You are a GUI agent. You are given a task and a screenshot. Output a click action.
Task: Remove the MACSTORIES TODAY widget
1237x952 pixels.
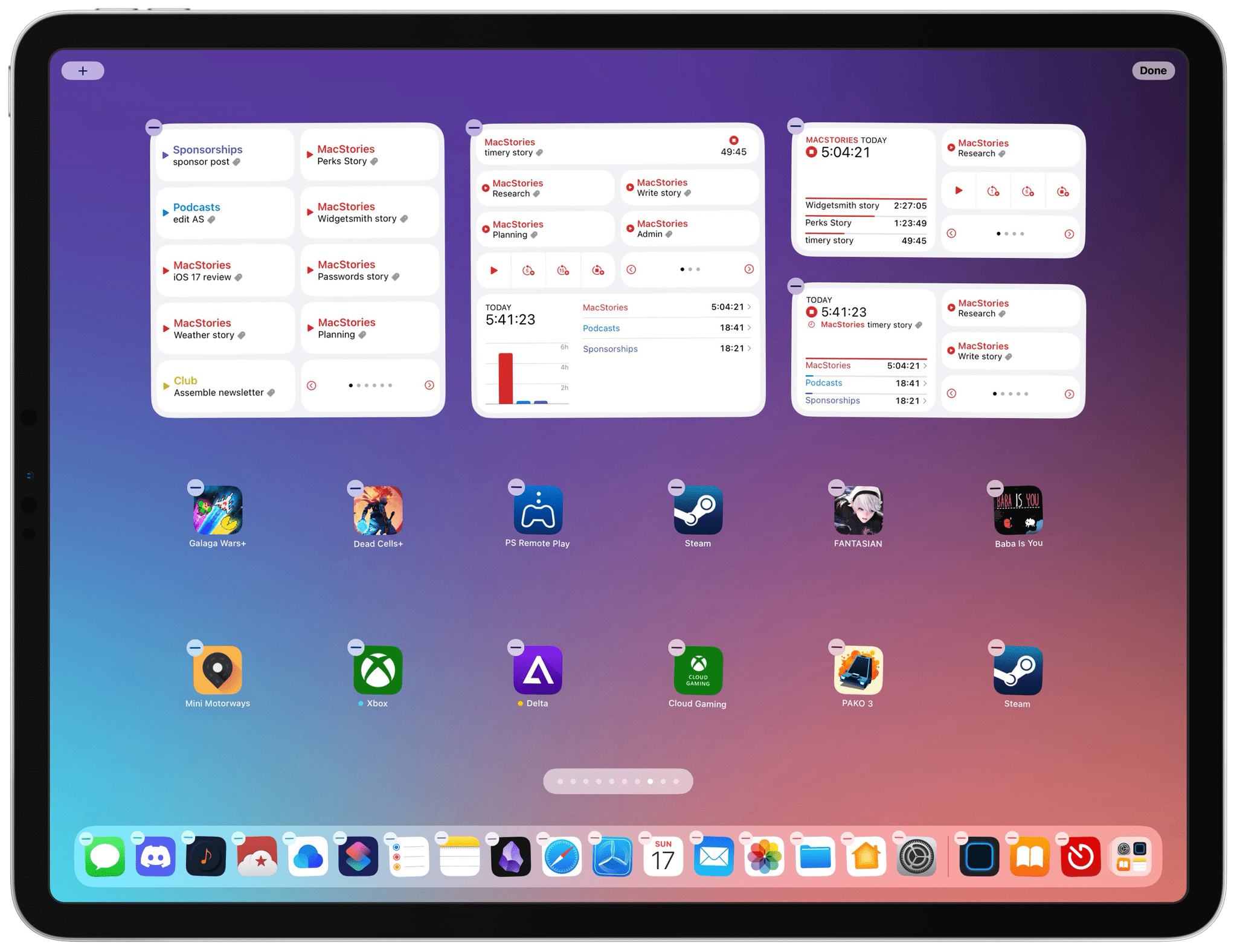click(795, 126)
